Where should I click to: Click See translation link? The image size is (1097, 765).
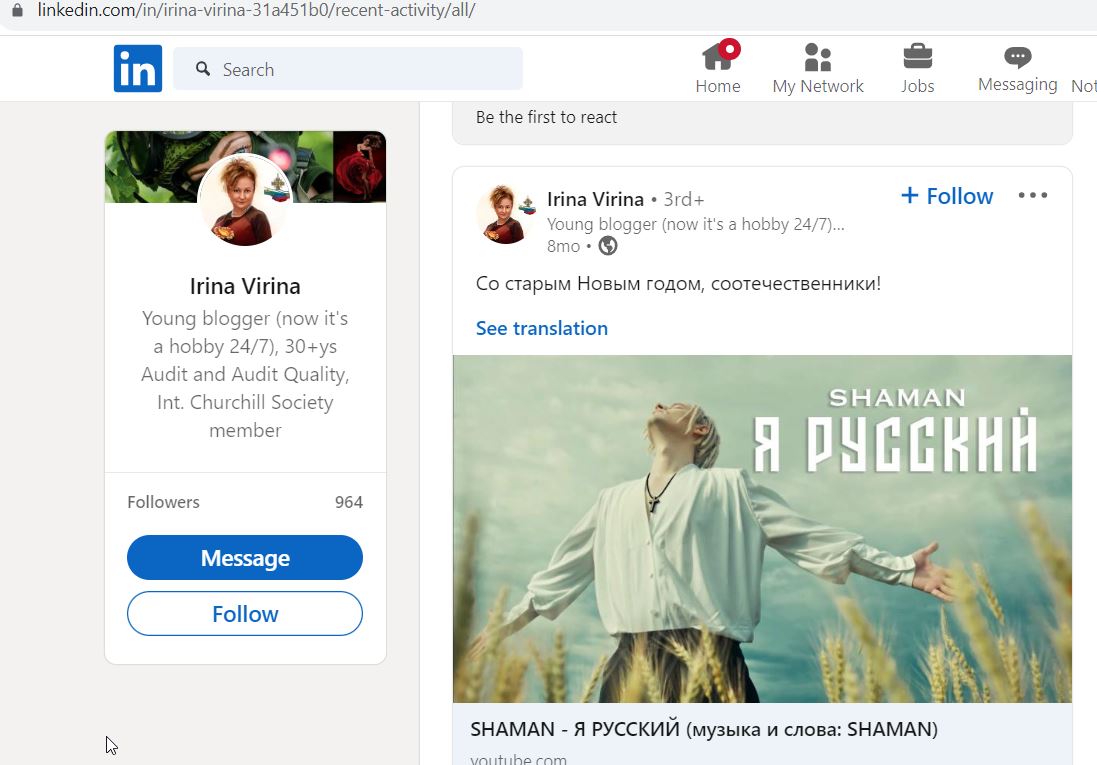pos(542,328)
